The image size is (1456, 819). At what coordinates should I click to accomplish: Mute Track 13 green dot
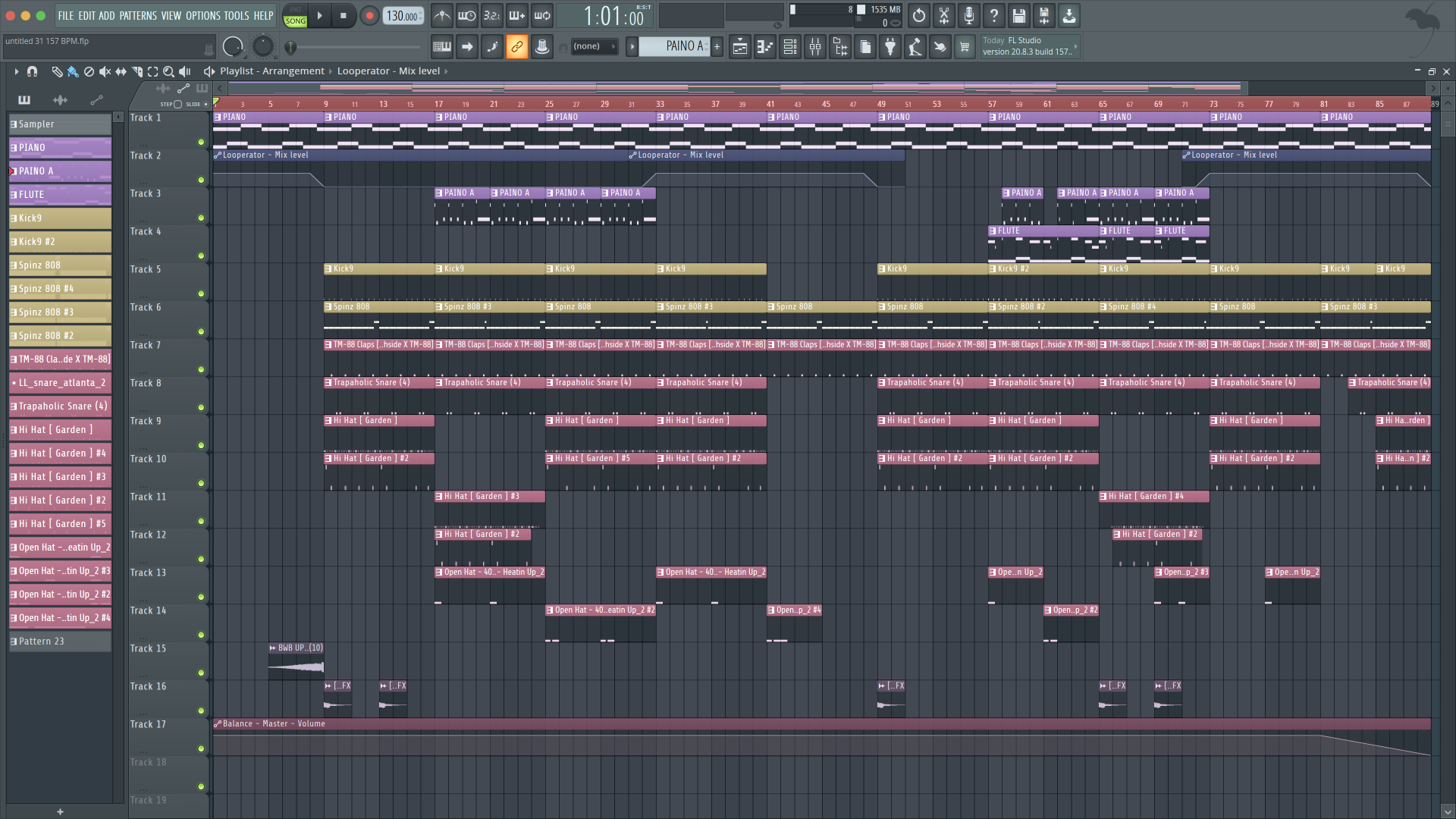(201, 597)
